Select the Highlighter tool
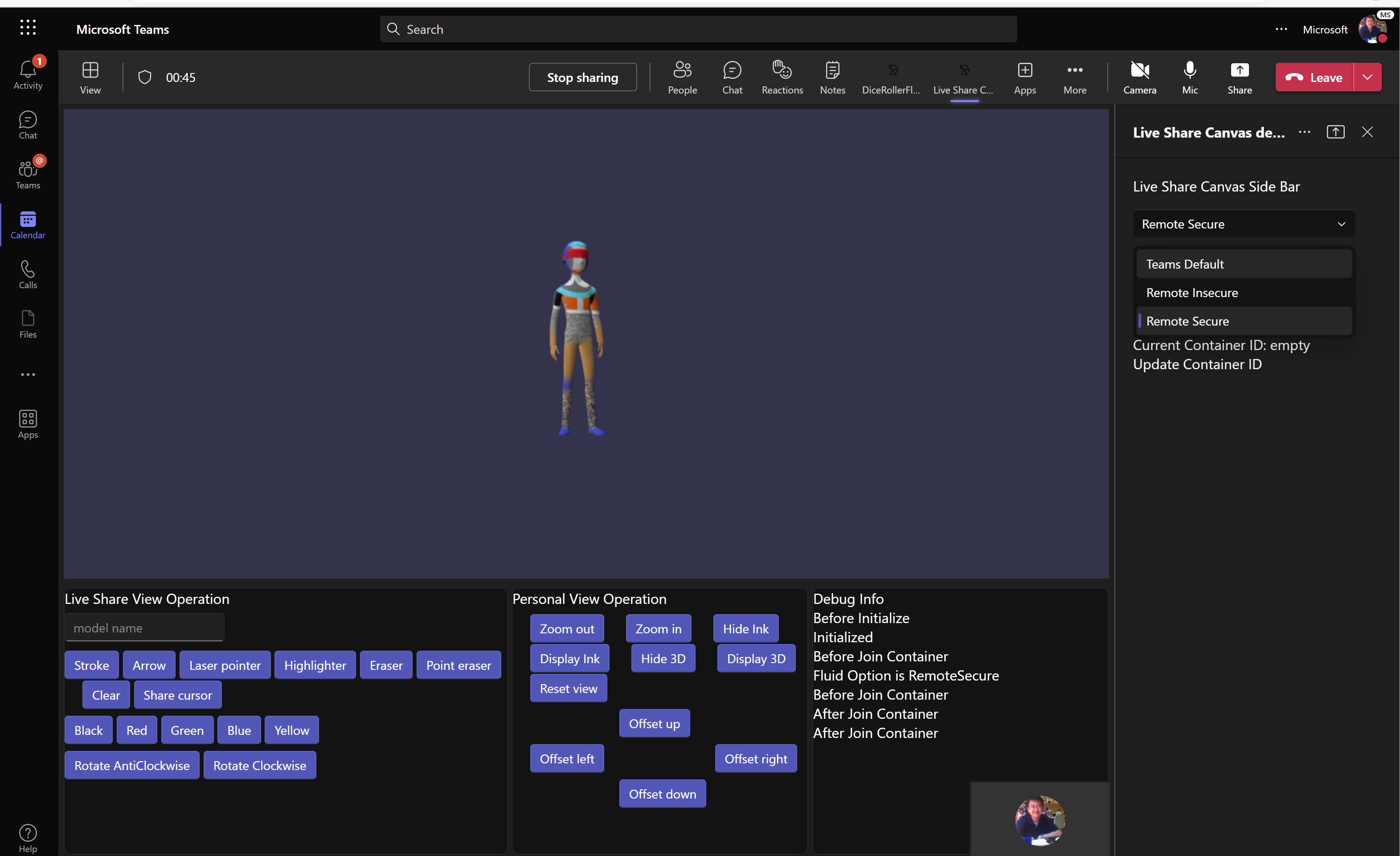1400x856 pixels. coord(315,665)
